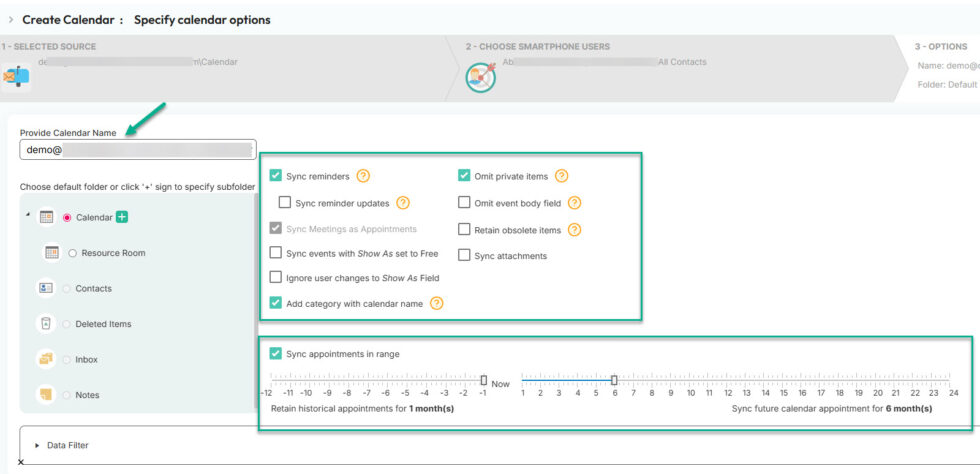
Task: Click the historical appointments slider handle
Action: [484, 380]
